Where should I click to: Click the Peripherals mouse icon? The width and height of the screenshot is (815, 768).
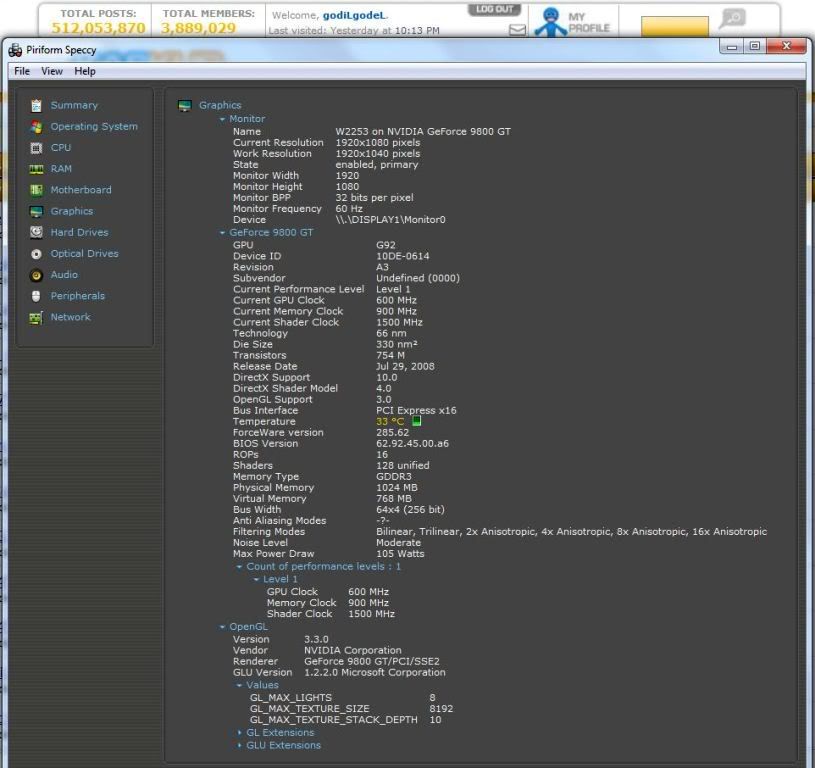pyautogui.click(x=36, y=296)
